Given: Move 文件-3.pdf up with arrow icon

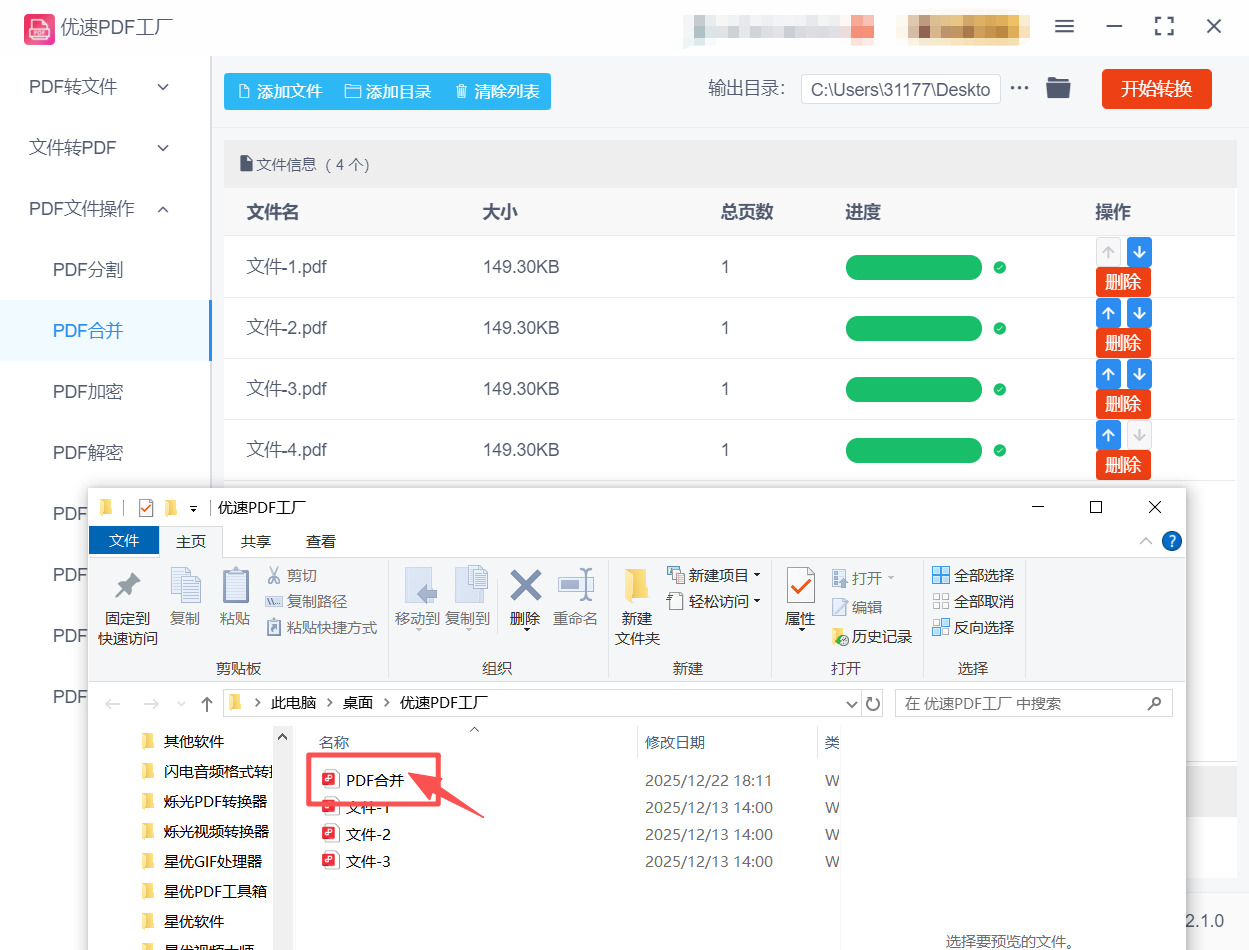Looking at the screenshot, I should (x=1108, y=374).
